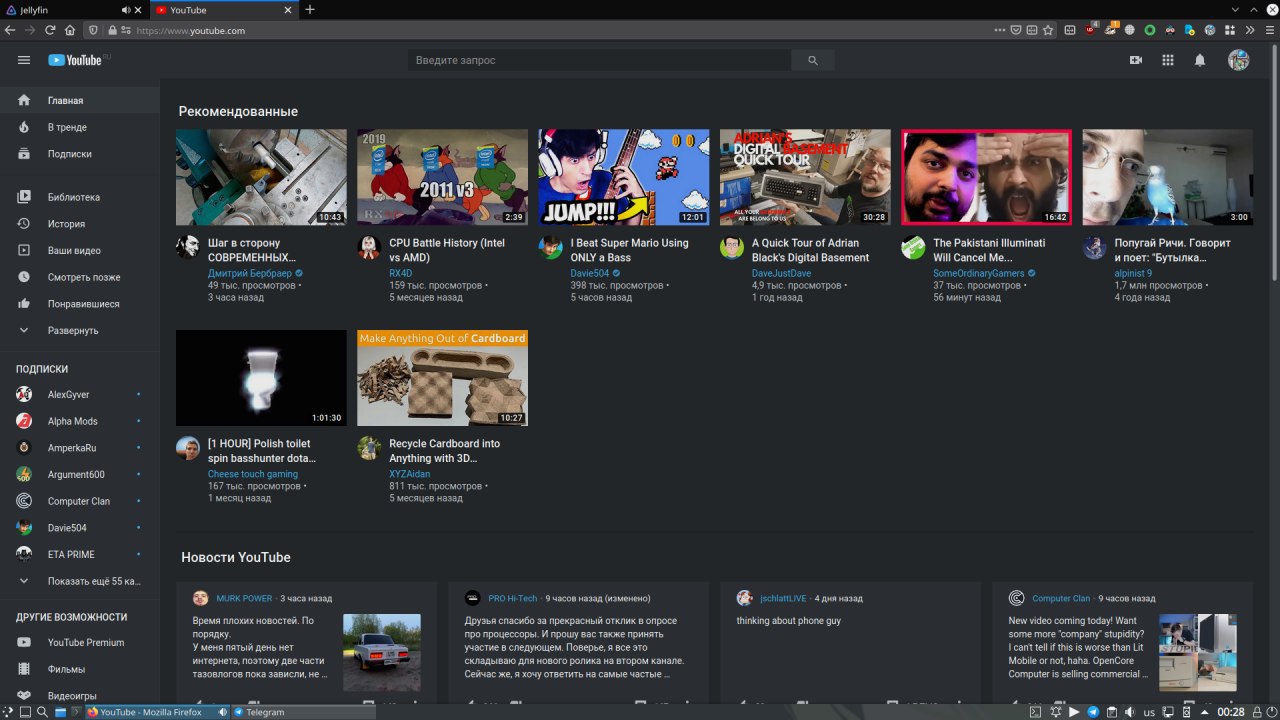Mute Firefox audio from taskbar entry

pos(224,712)
